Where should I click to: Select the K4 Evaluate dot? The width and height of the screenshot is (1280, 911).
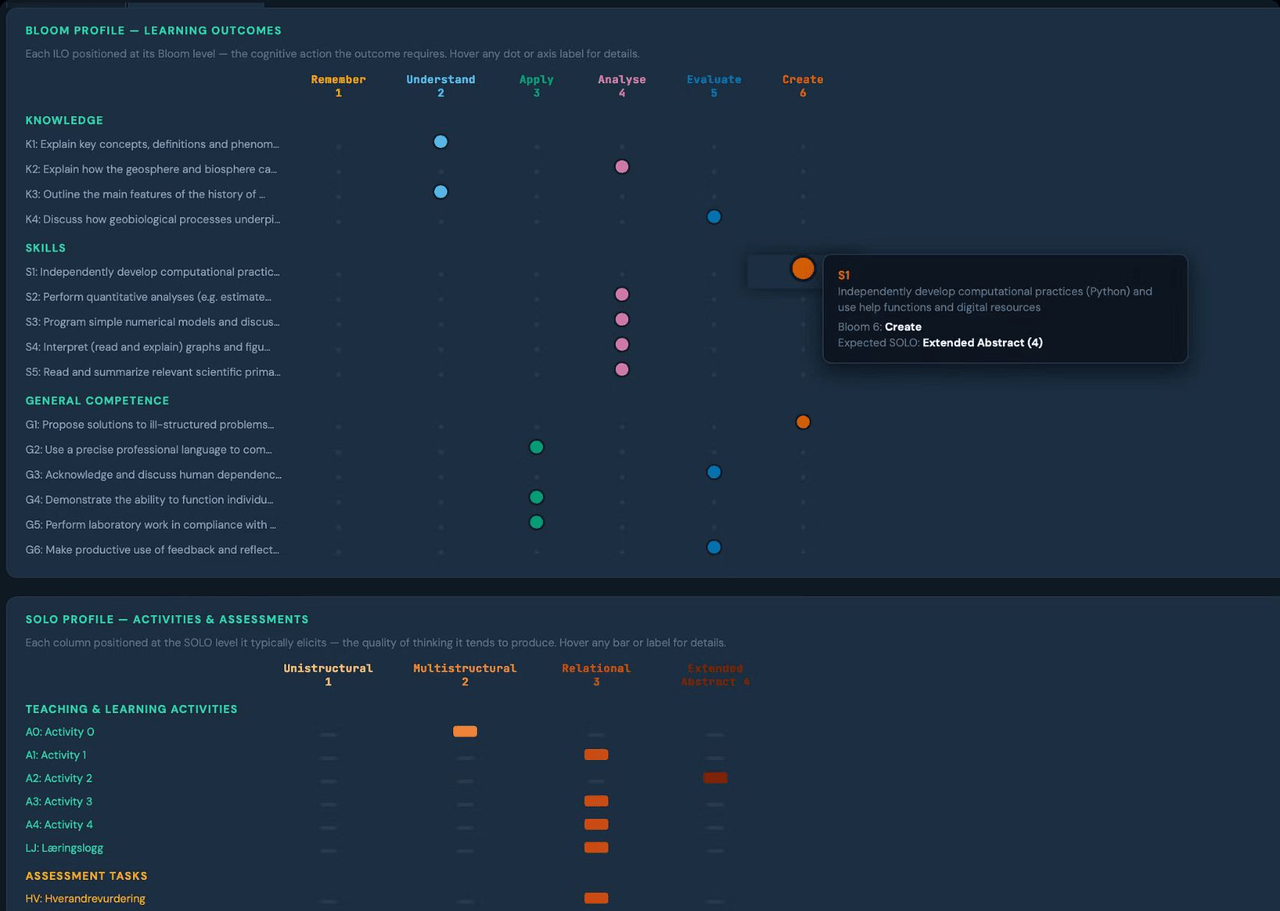point(714,217)
